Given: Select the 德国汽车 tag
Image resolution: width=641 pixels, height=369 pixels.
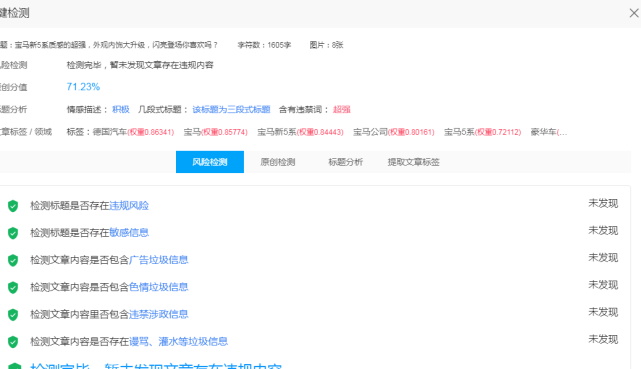Looking at the screenshot, I should point(133,132).
